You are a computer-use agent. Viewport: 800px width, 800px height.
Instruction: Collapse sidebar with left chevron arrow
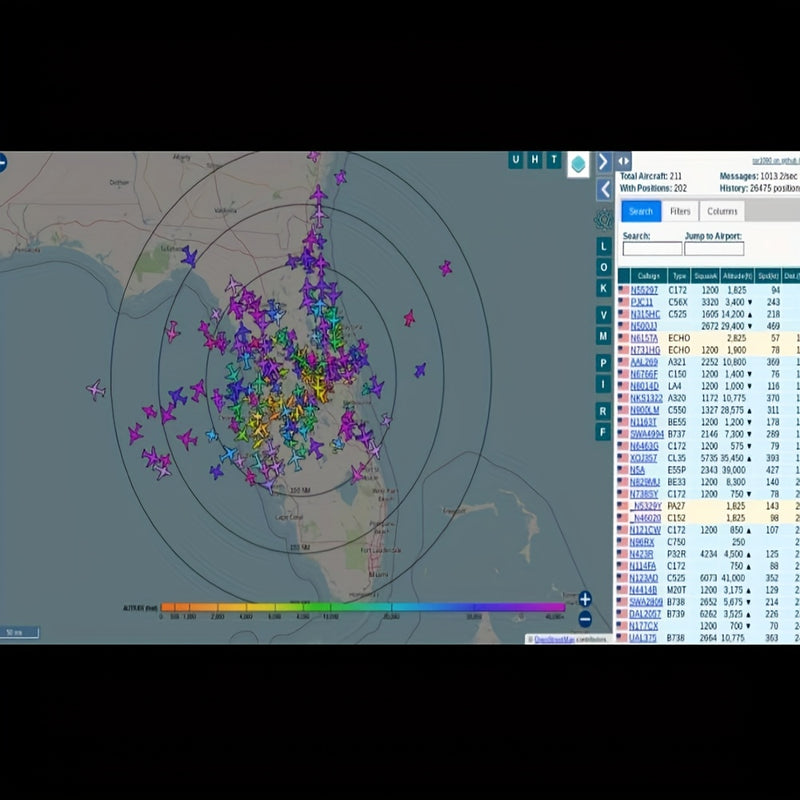[x=603, y=189]
